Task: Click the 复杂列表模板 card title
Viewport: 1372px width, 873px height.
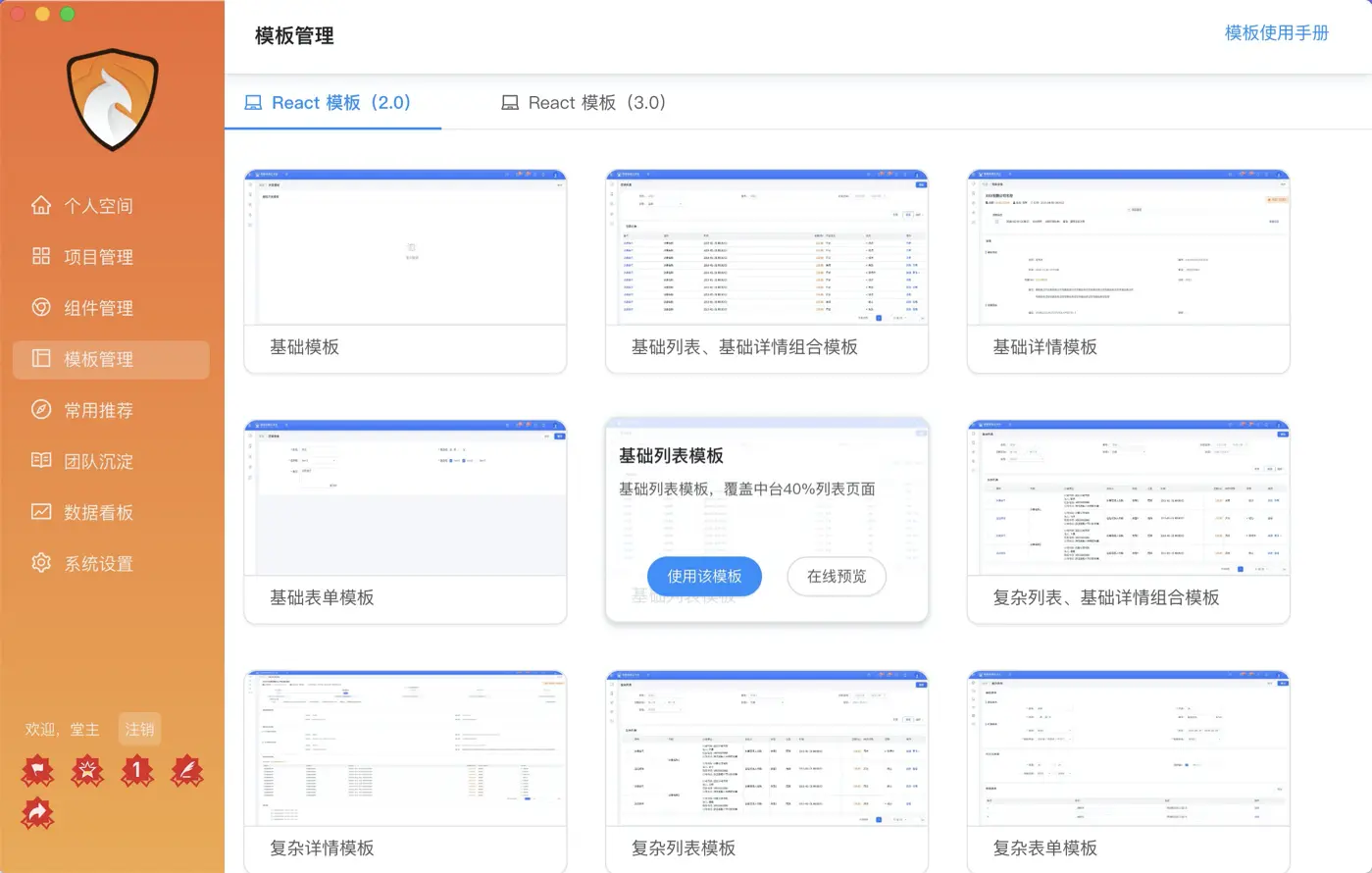Action: pos(684,847)
